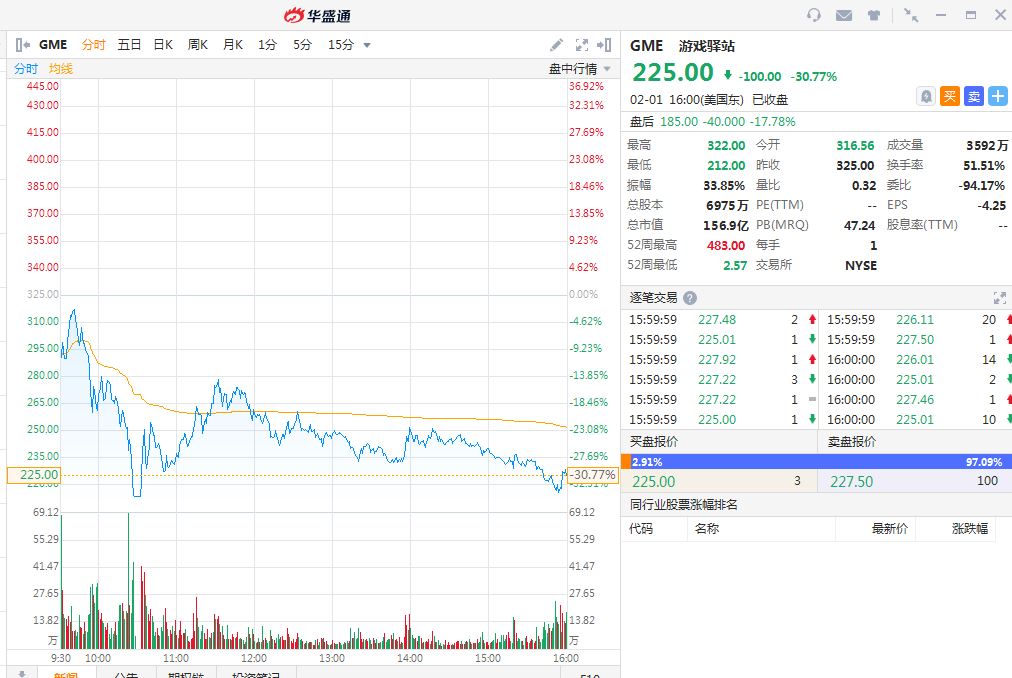The height and width of the screenshot is (678, 1012).
Task: Open the 盘中行情 session dropdown
Action: click(579, 69)
